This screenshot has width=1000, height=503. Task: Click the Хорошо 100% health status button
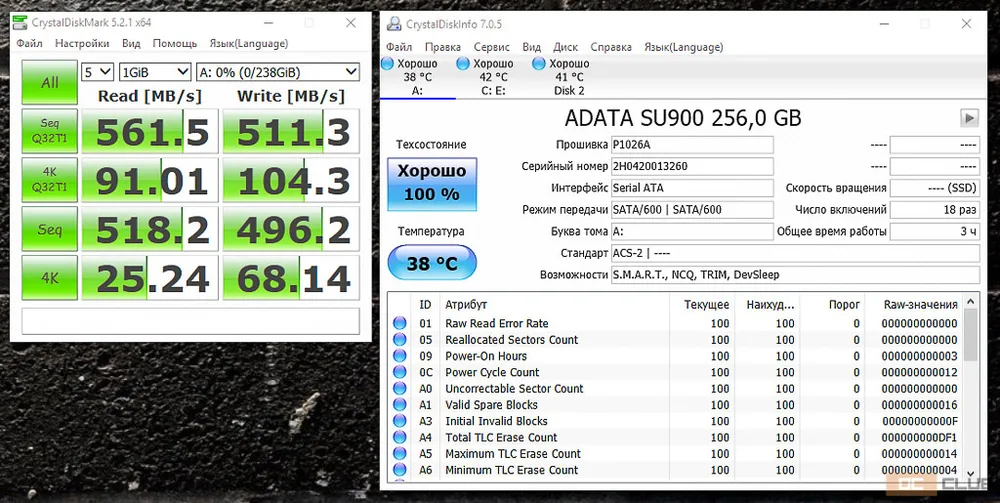click(431, 183)
